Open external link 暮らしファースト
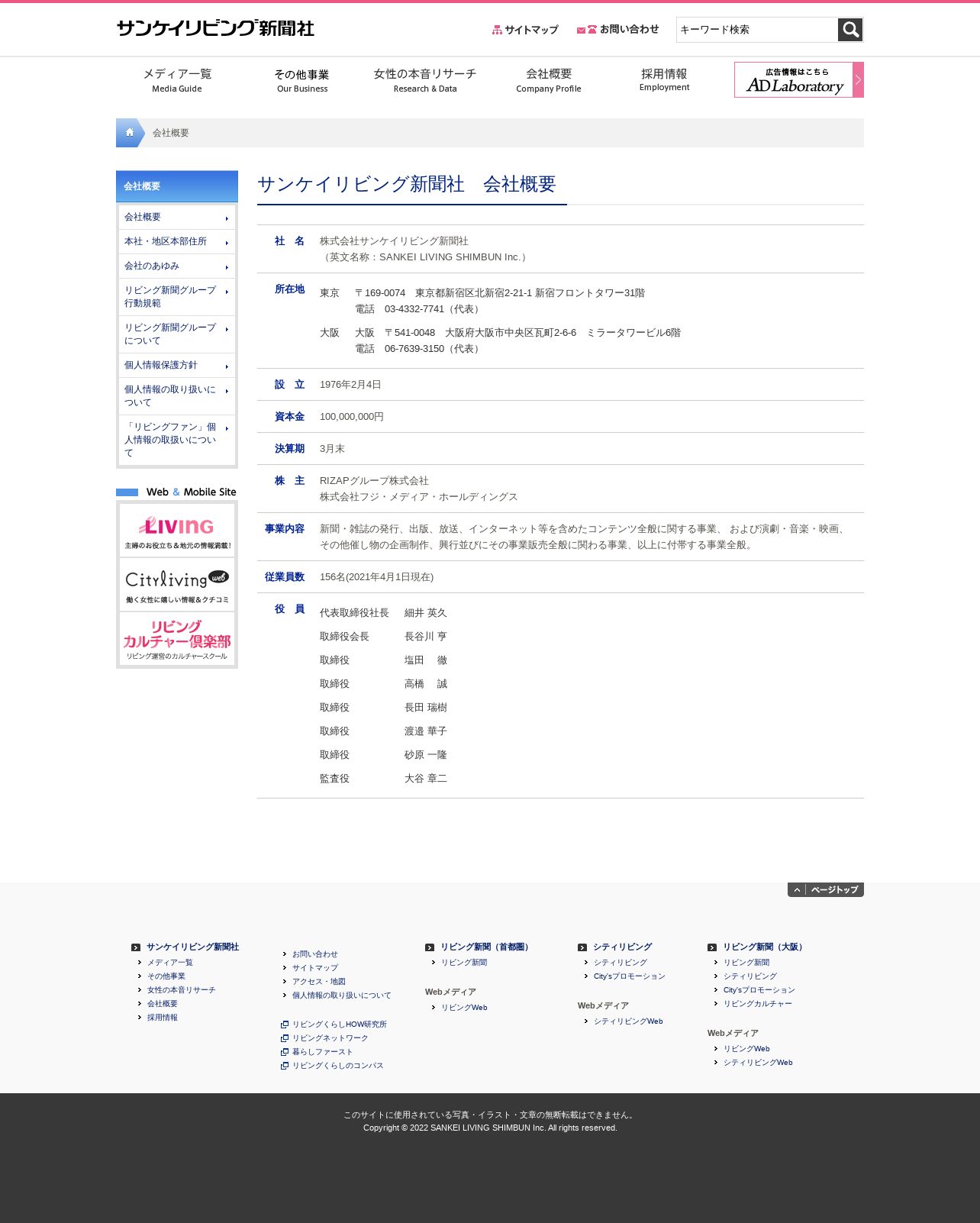This screenshot has height=1223, width=980. [323, 1052]
